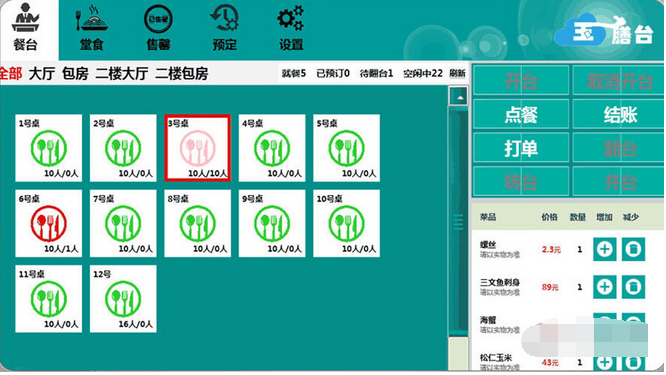Open the 堂食 dine-in section

(92, 29)
